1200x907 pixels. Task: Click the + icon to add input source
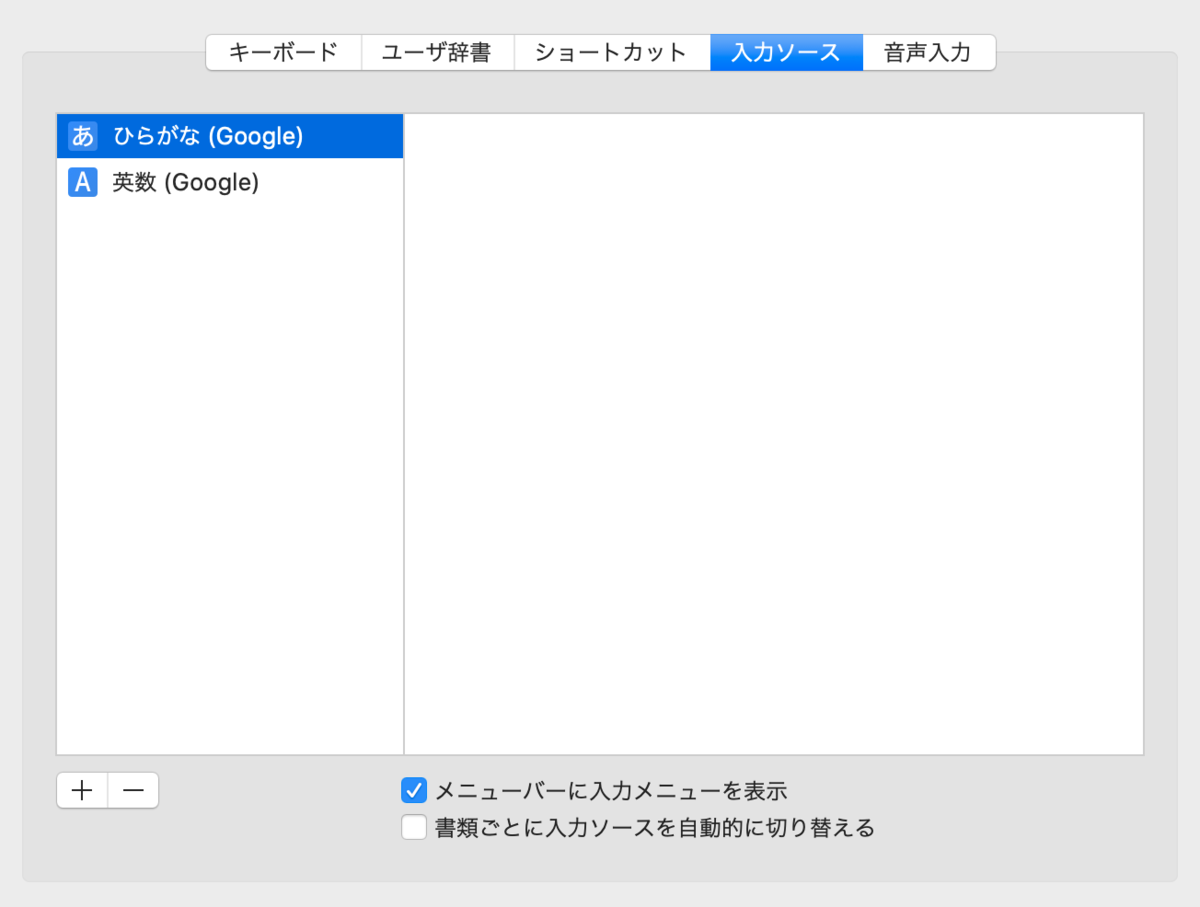click(x=81, y=790)
